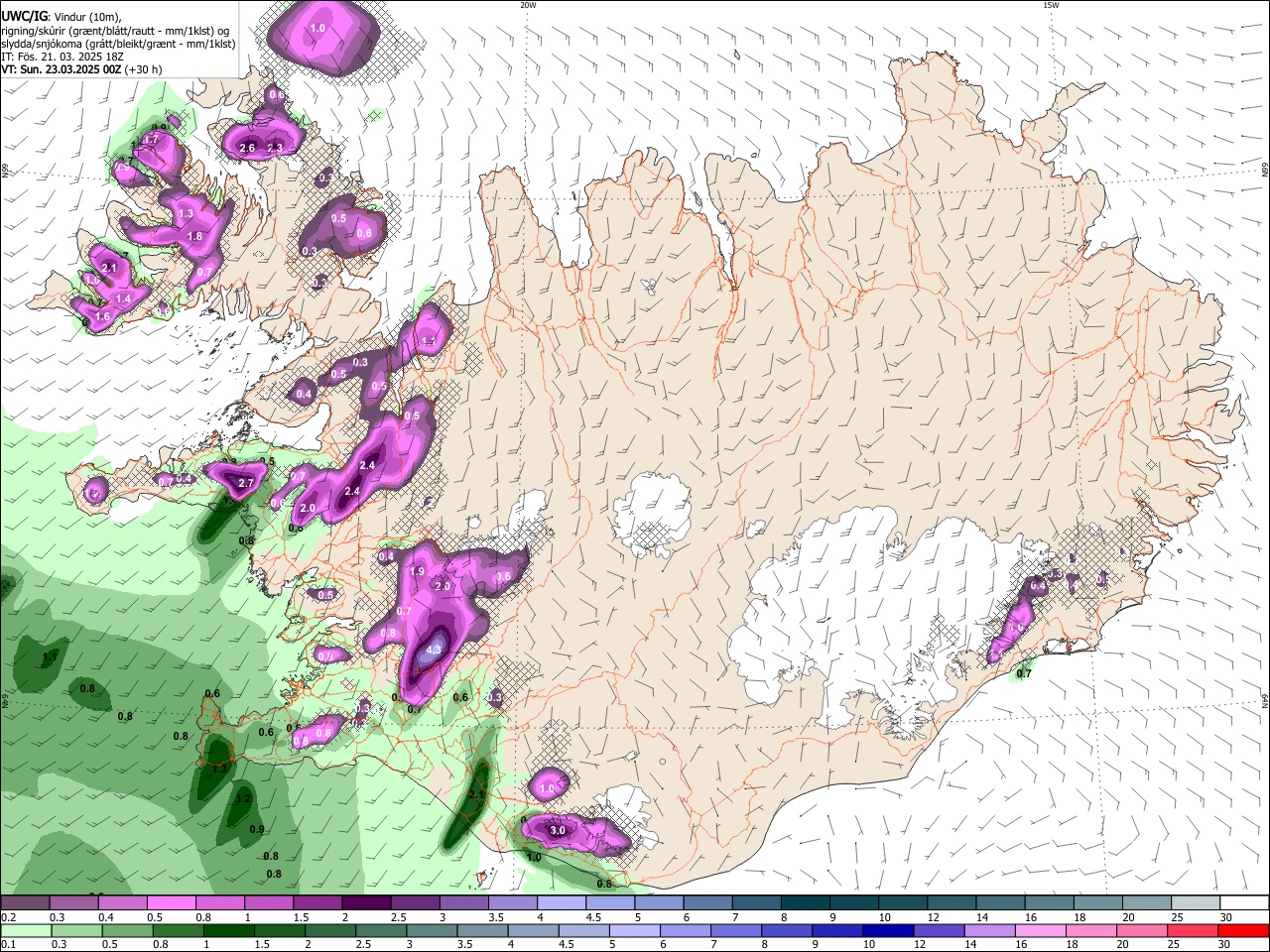The height and width of the screenshot is (952, 1270).
Task: Select the 1.9 snowfall value
Action: tap(418, 572)
